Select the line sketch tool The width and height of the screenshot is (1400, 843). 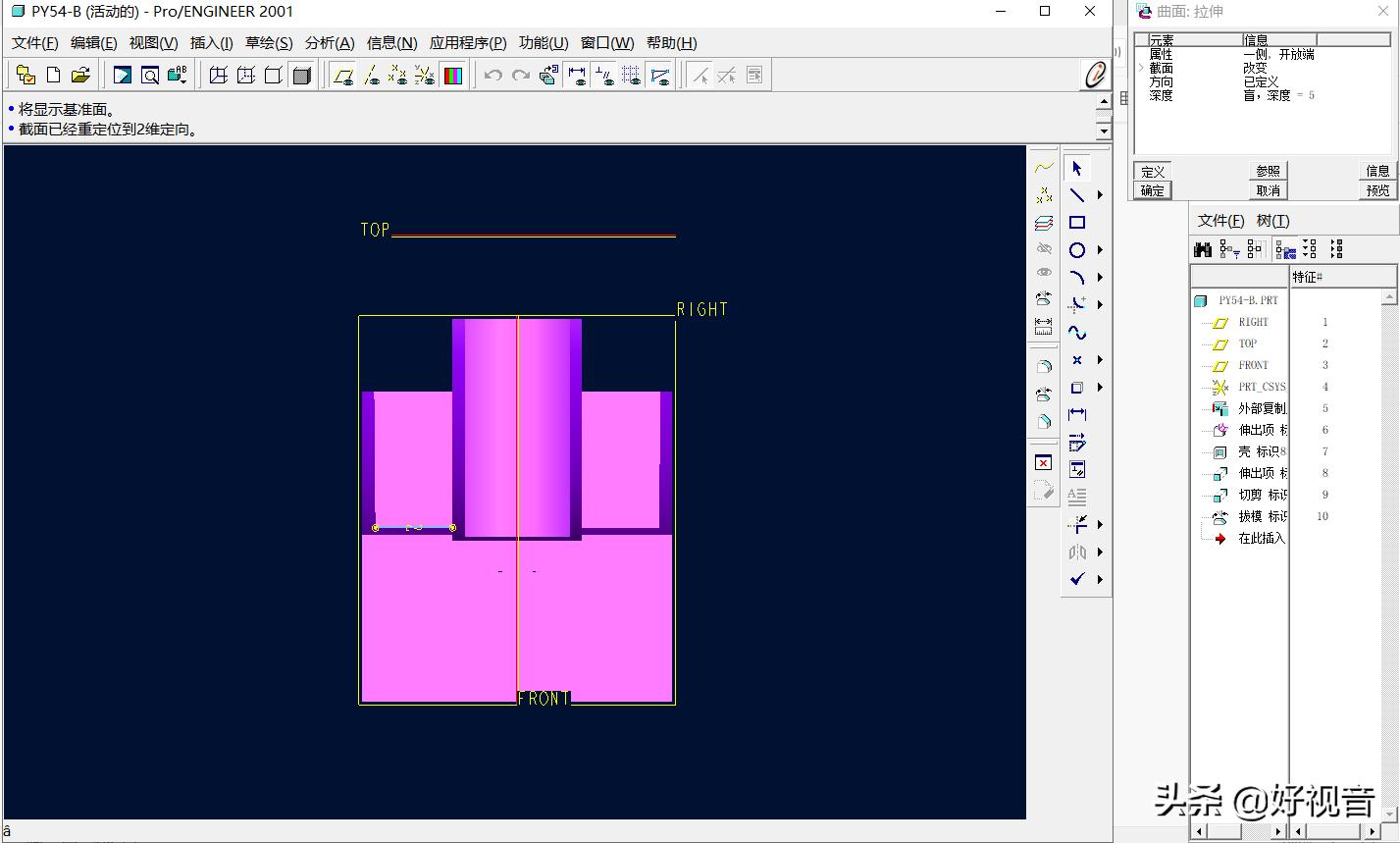tap(1077, 195)
